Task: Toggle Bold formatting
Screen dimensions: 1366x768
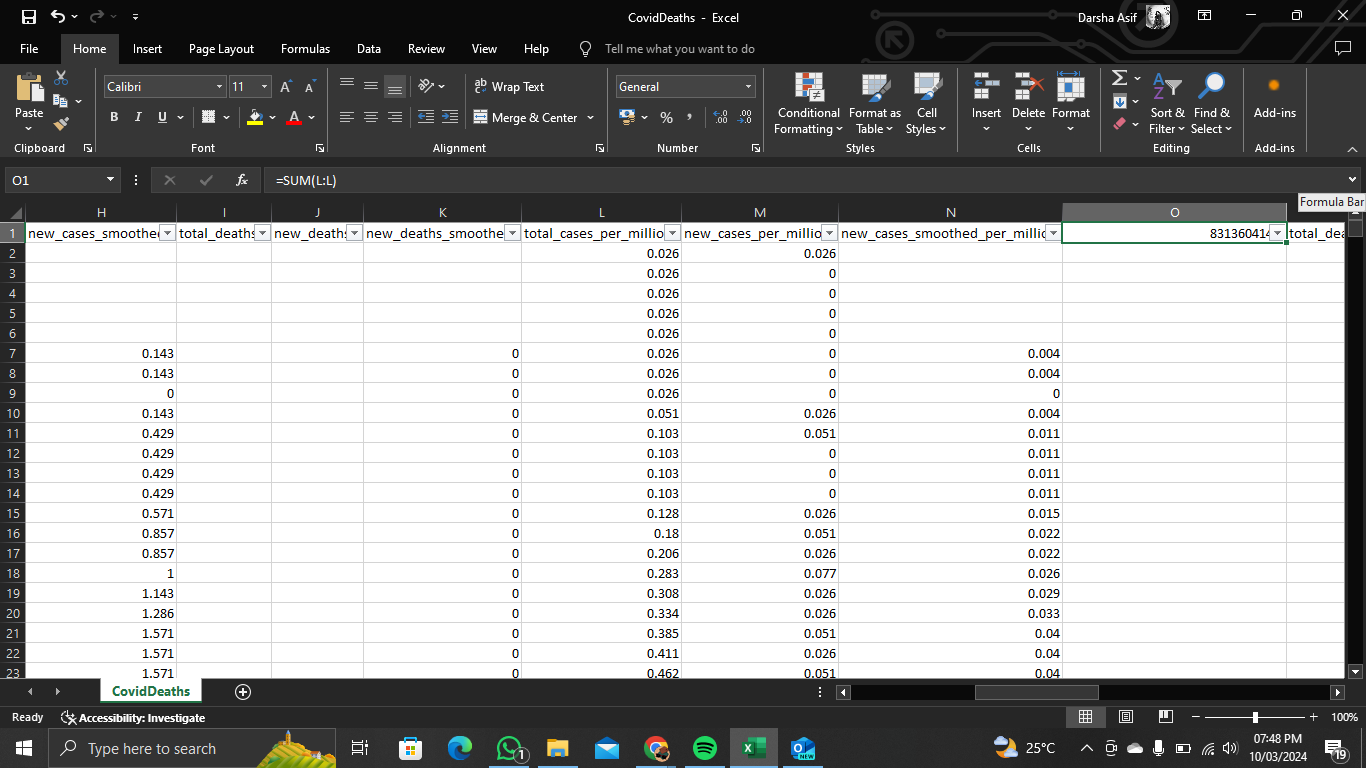Action: [x=114, y=117]
